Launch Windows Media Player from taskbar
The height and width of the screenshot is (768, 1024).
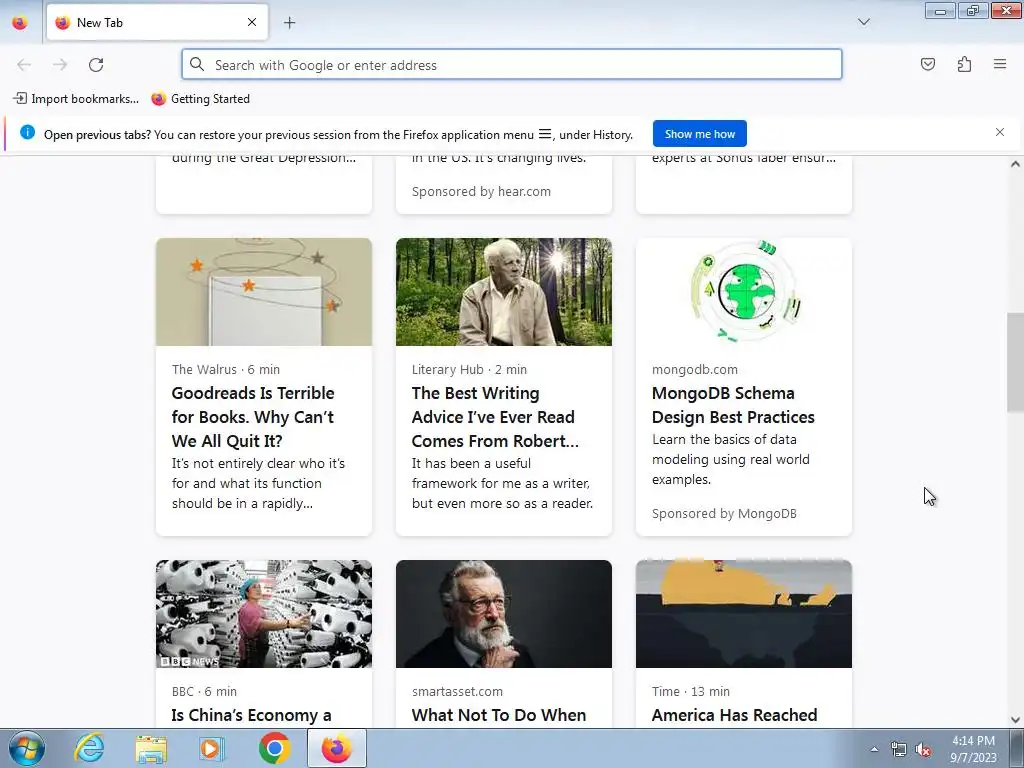(211, 748)
